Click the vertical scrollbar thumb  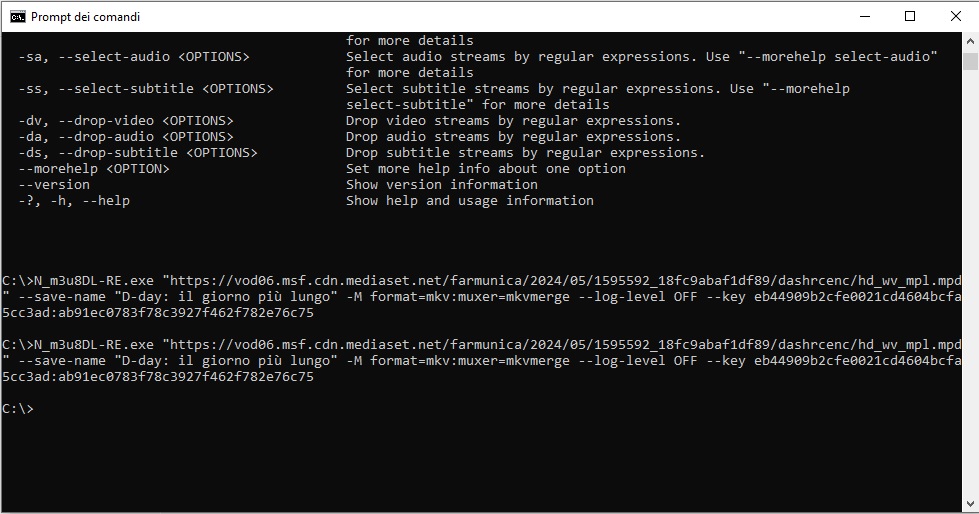[970, 62]
